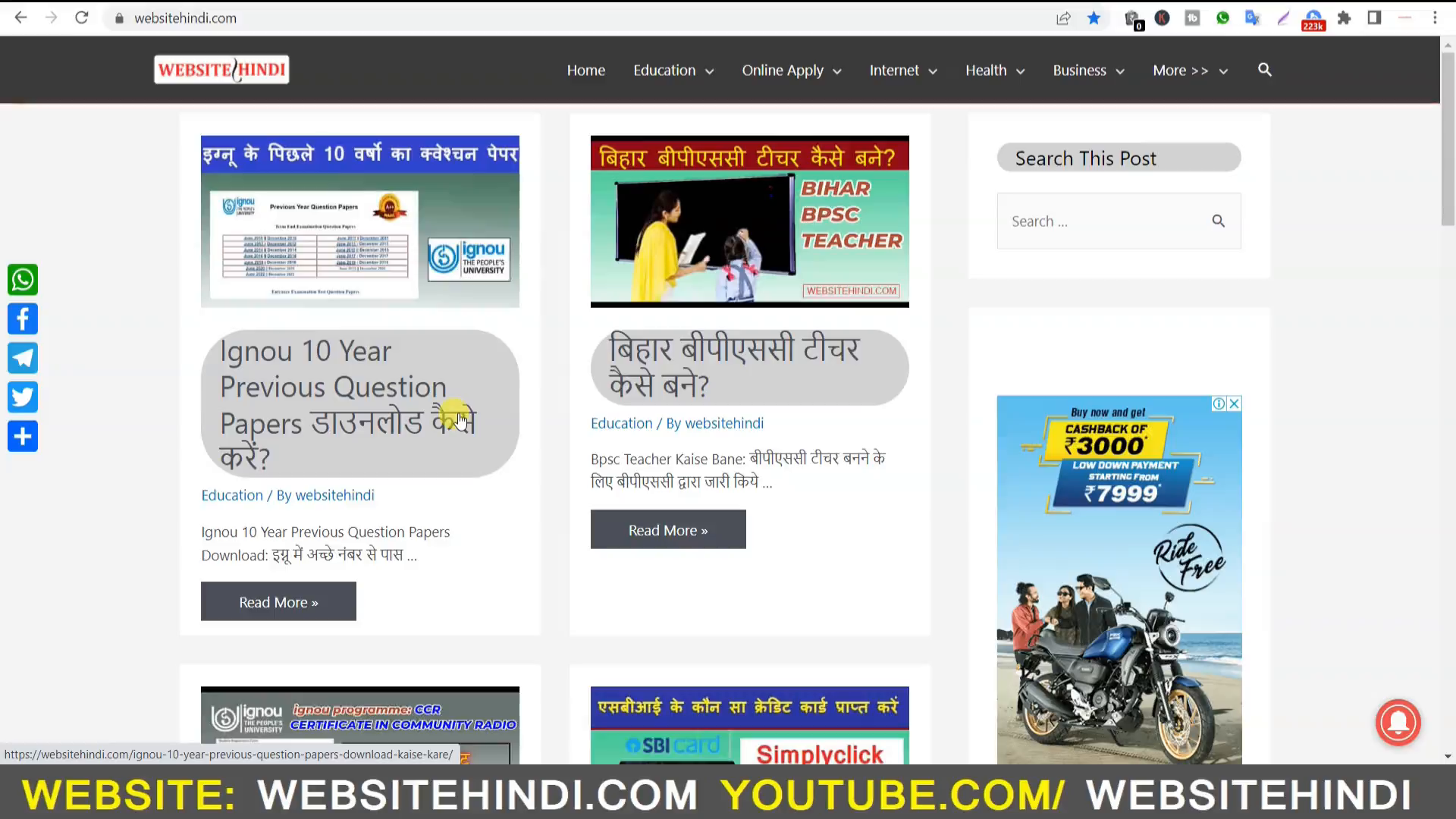The width and height of the screenshot is (1456, 819).
Task: Open more sharing options plus icon
Action: (23, 437)
